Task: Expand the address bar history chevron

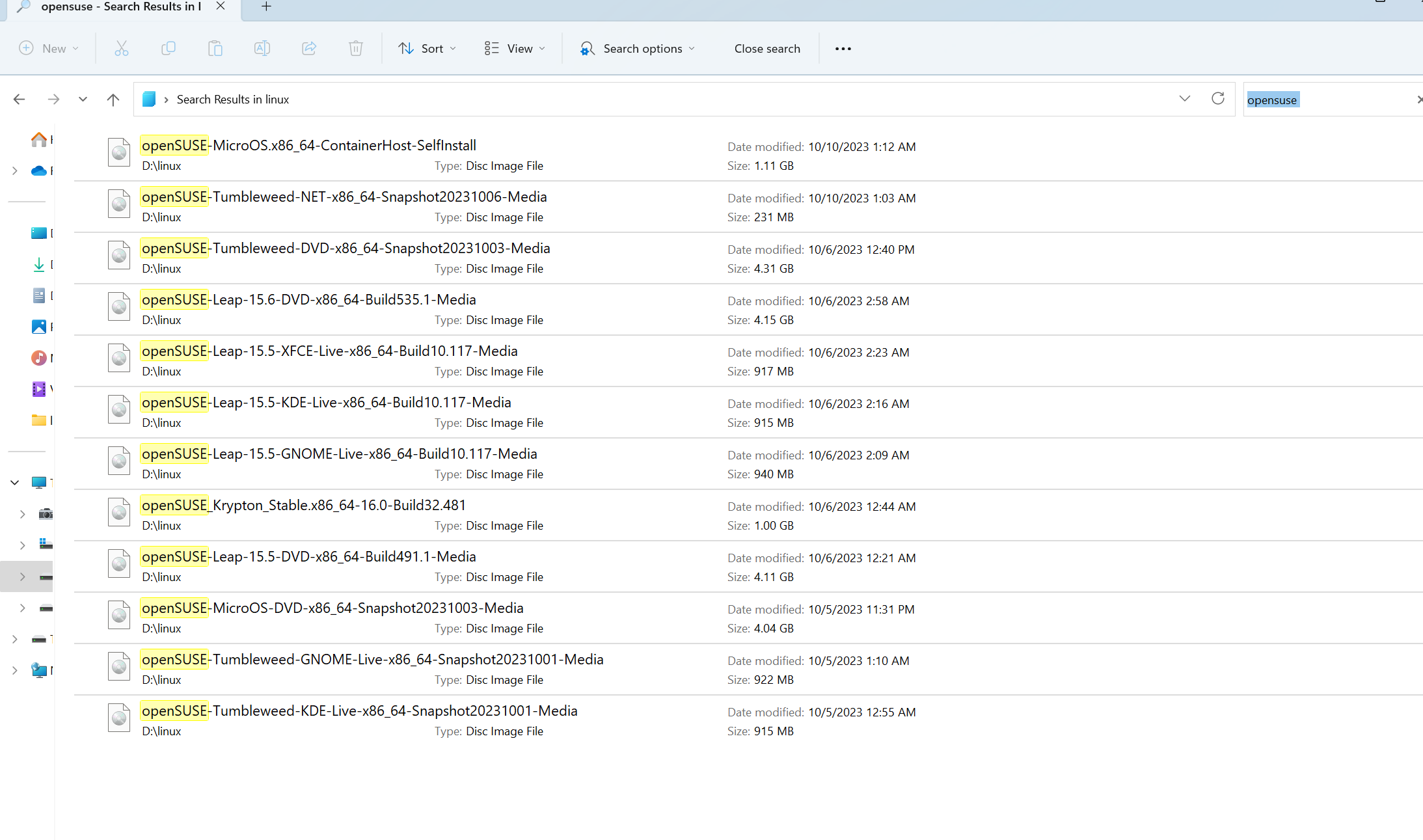Action: point(1185,99)
